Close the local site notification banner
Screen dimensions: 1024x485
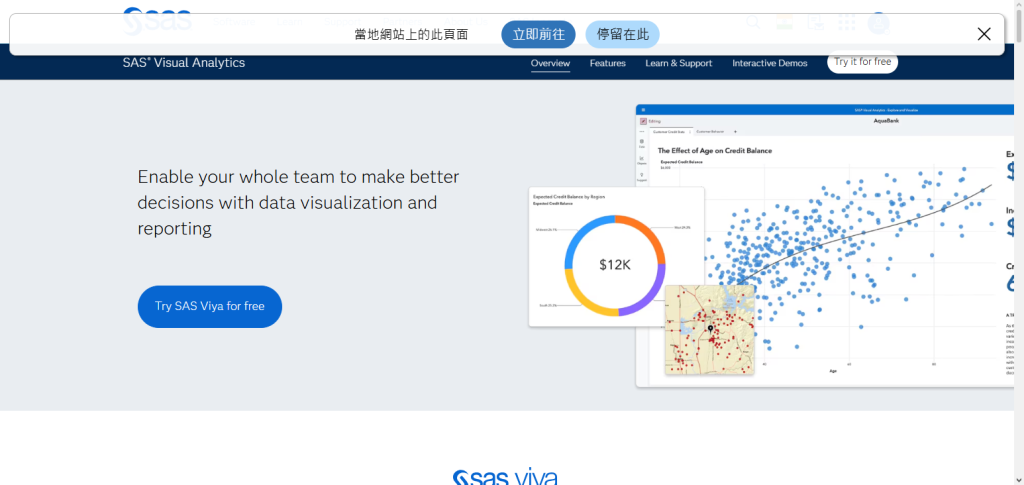click(x=984, y=35)
